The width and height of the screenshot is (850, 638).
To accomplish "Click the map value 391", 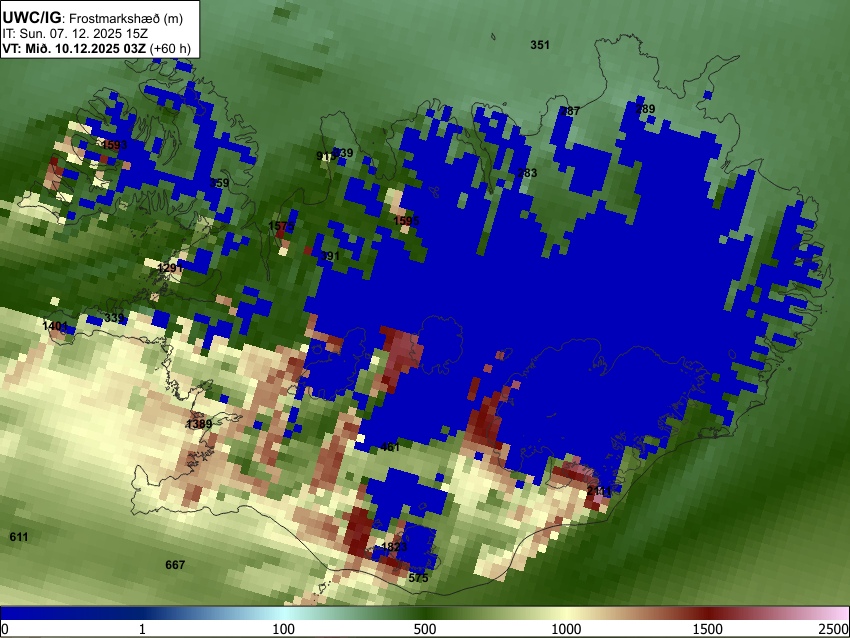I will [x=330, y=256].
